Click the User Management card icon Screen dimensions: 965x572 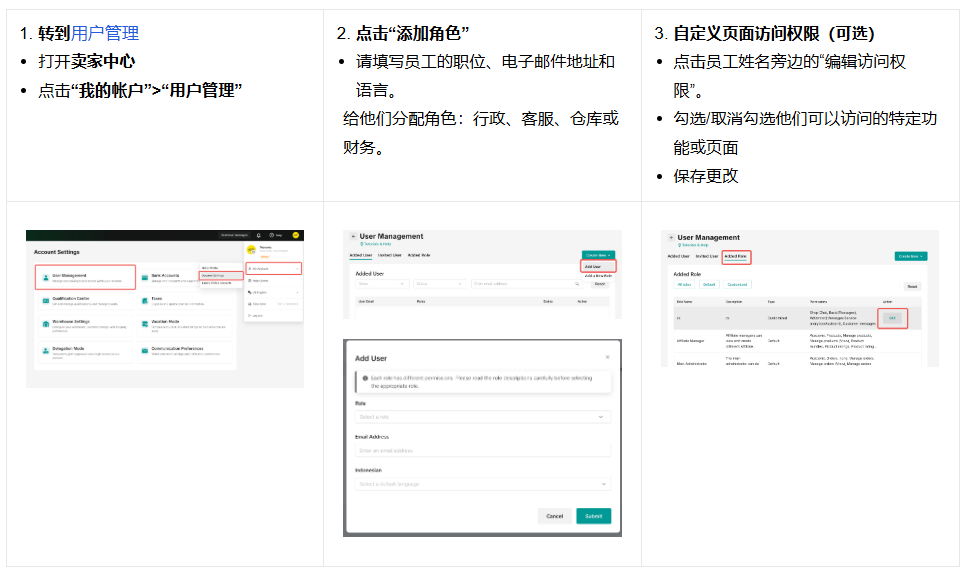(44, 276)
